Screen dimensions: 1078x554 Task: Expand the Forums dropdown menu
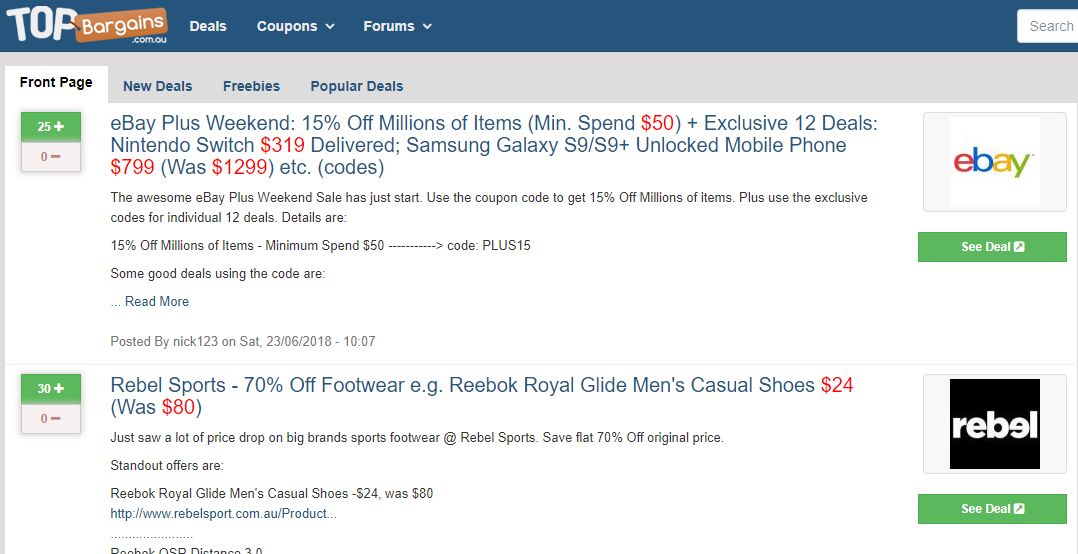coord(397,26)
